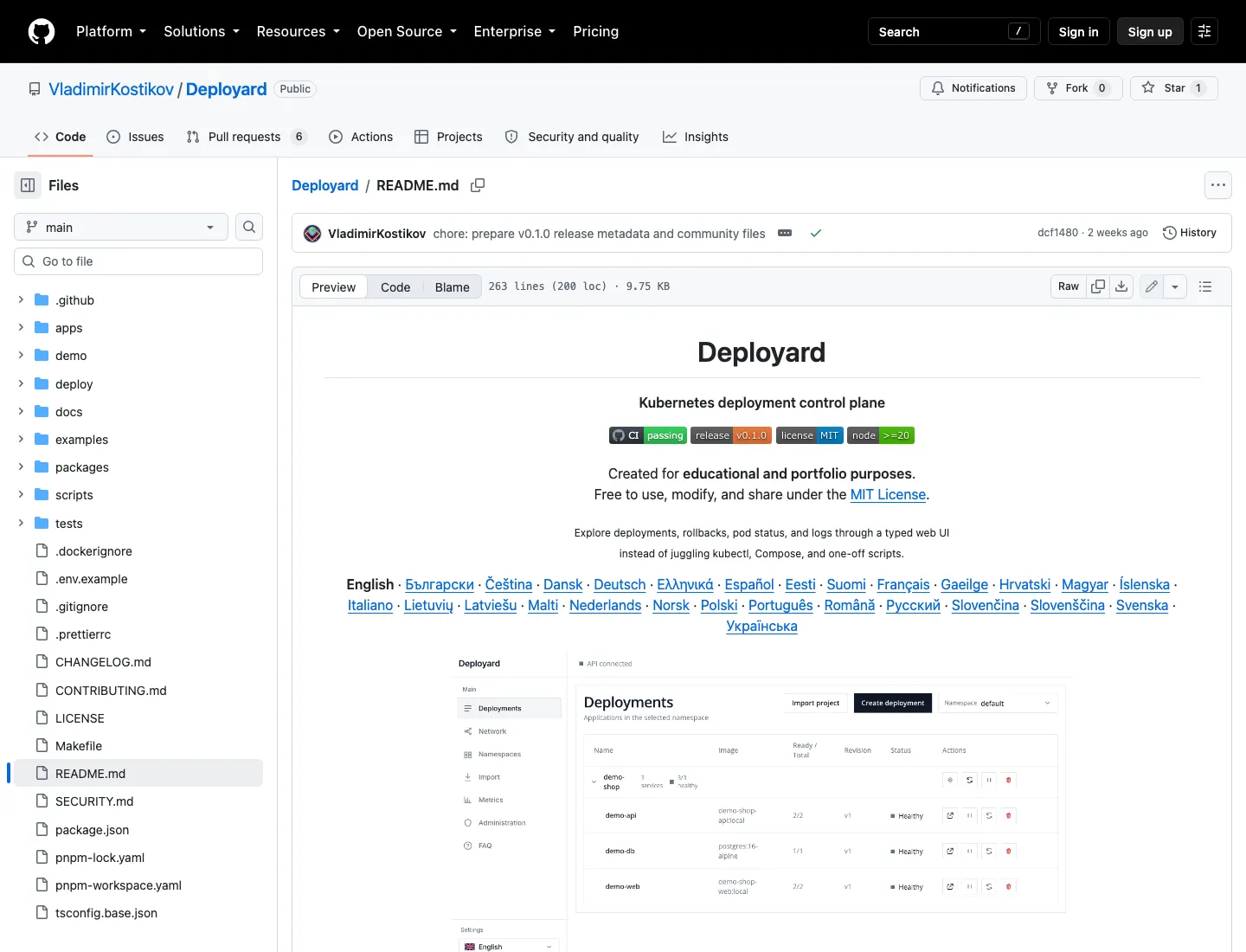This screenshot has height=952, width=1246.
Task: Copy raw file contents
Action: (x=1098, y=286)
